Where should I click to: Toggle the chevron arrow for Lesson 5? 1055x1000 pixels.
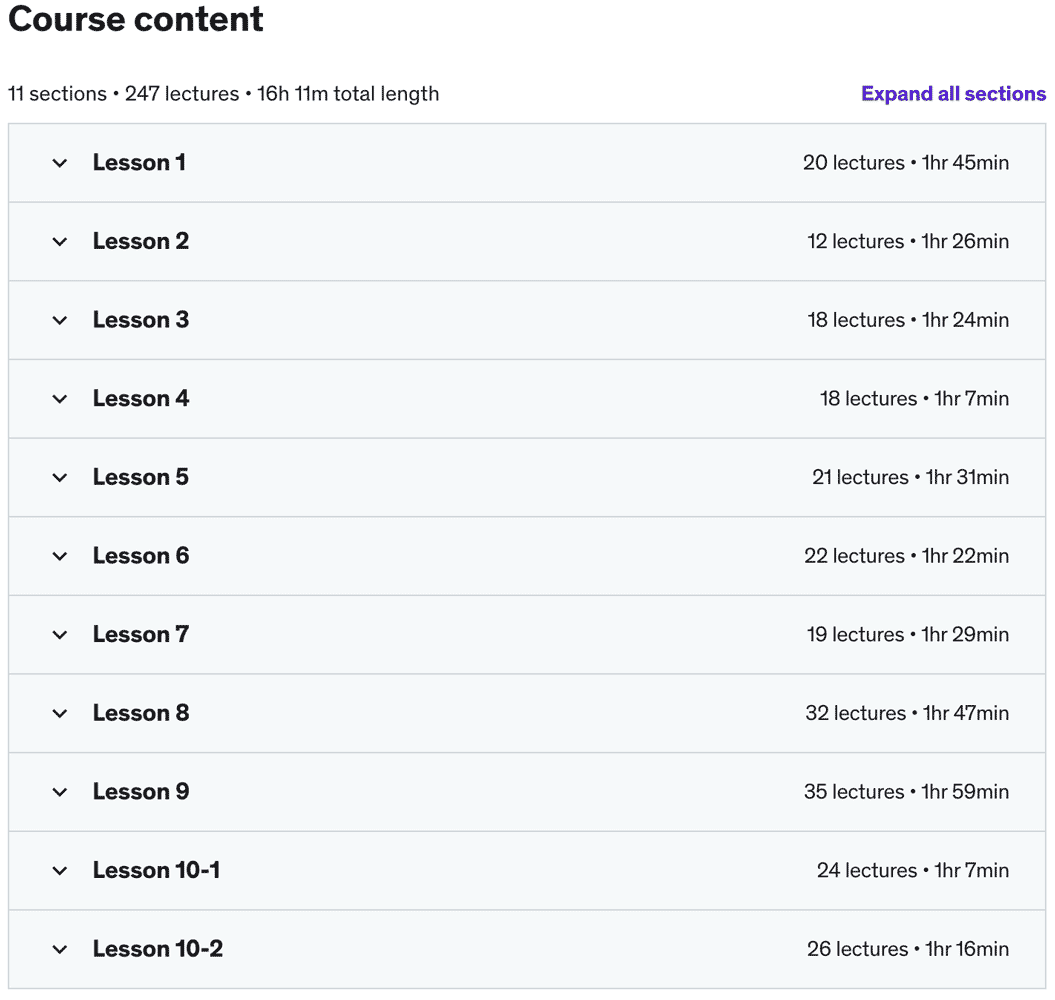[x=60, y=478]
